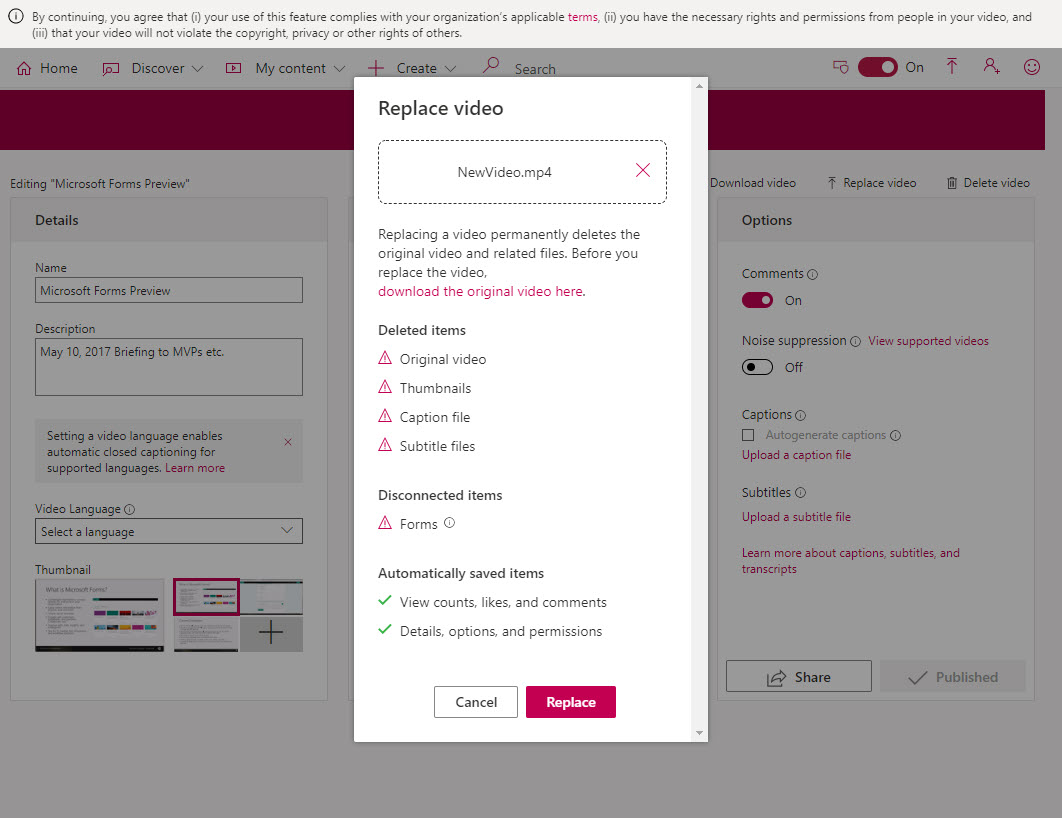The height and width of the screenshot is (818, 1062).
Task: Click Delete video in the toolbar
Action: click(987, 183)
